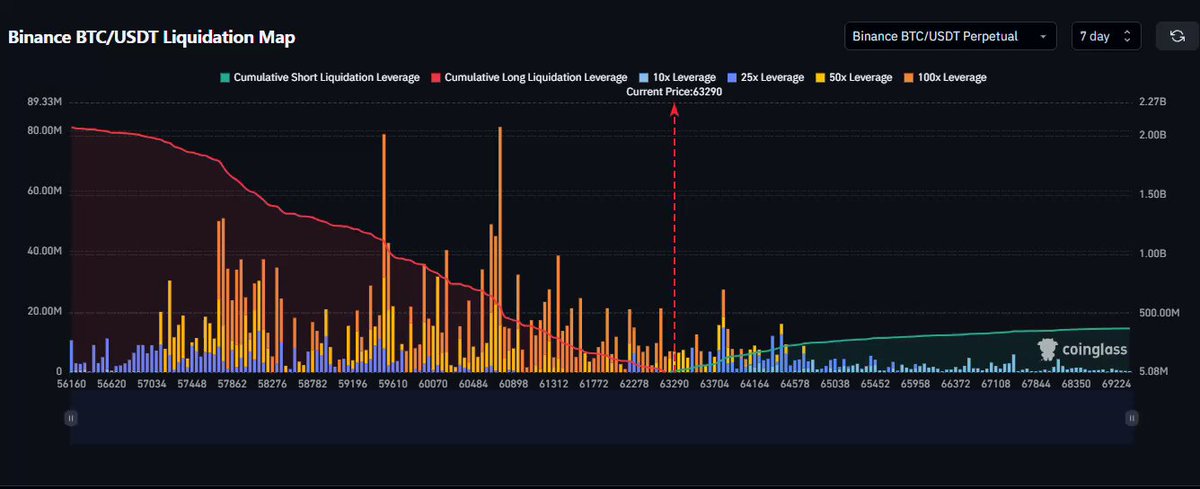
Task: Click the red long liquidation color swatch
Action: [x=436, y=77]
